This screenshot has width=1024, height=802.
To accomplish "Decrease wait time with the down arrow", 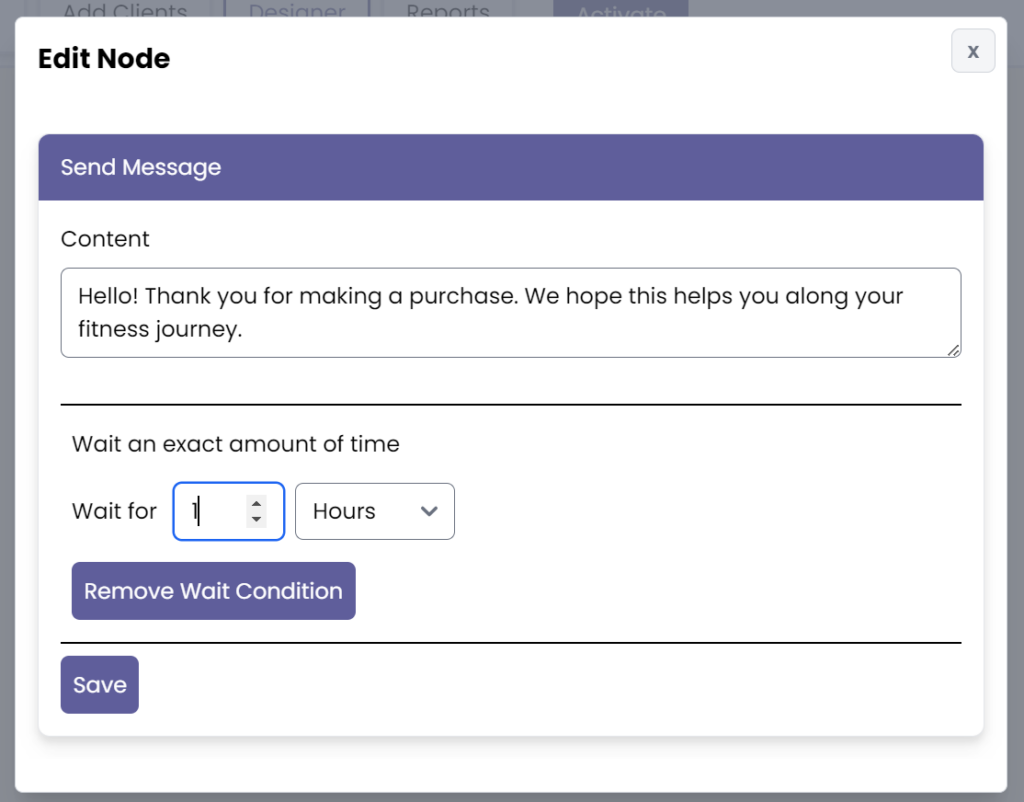I will 257,519.
